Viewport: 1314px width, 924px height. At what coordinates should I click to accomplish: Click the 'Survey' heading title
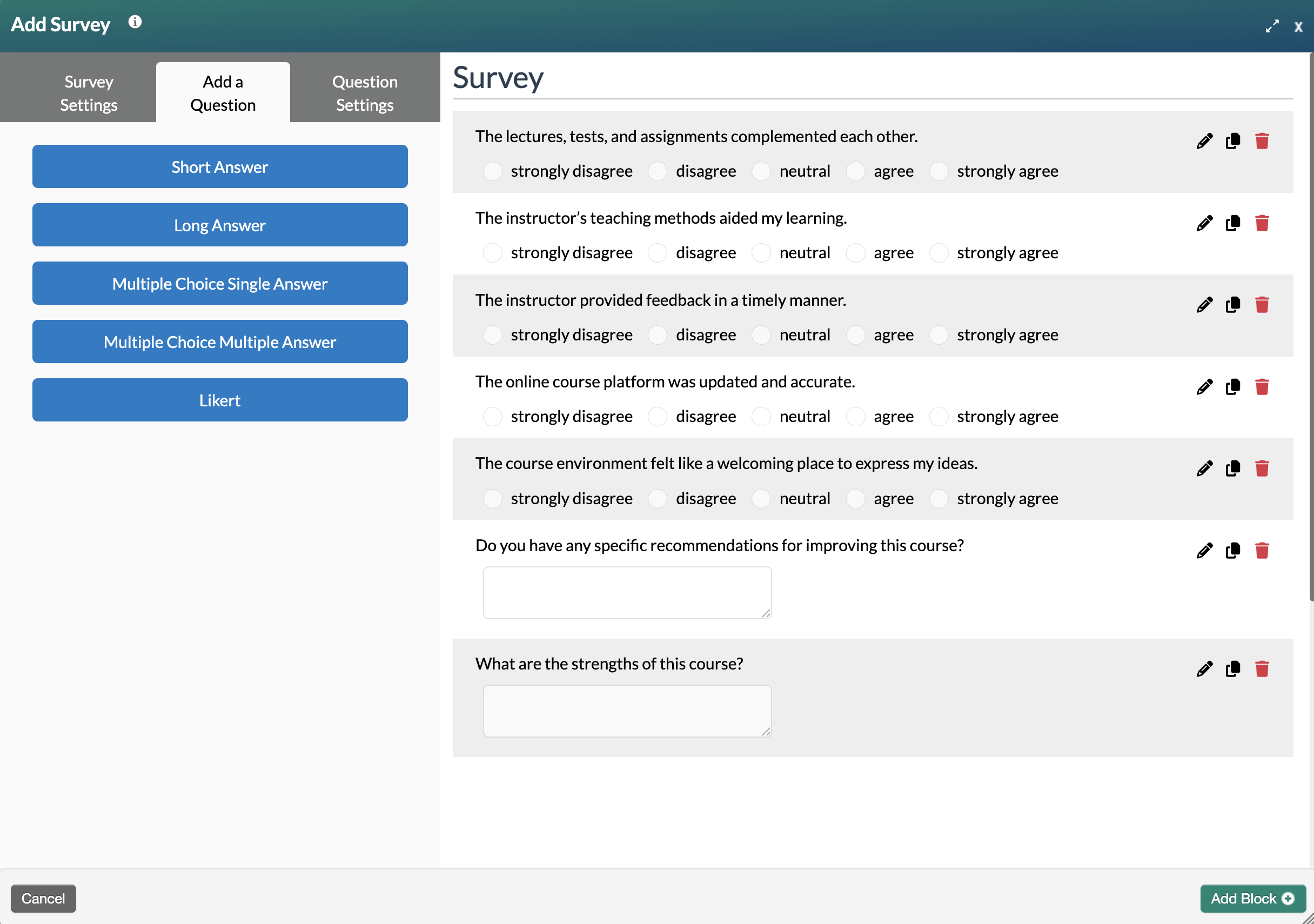point(498,77)
